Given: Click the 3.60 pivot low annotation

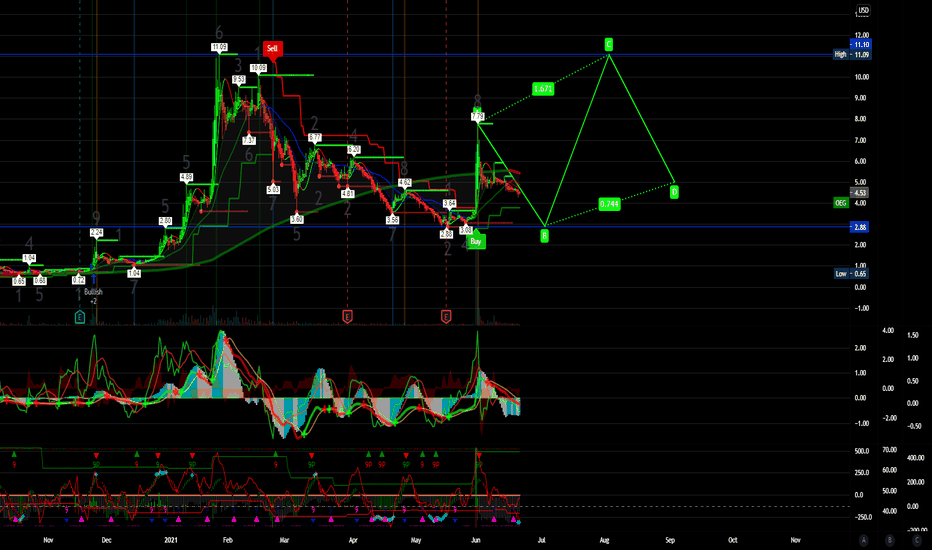Looking at the screenshot, I should tap(297, 219).
